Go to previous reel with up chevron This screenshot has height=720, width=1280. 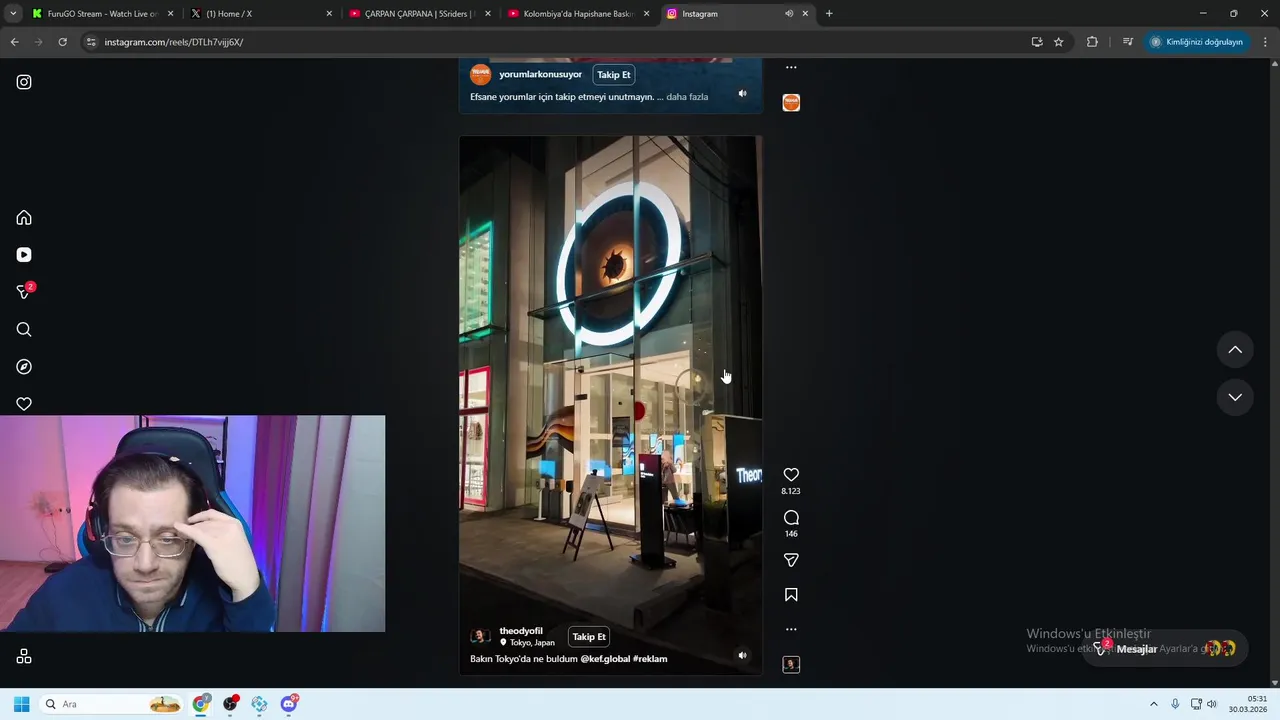pyautogui.click(x=1235, y=350)
